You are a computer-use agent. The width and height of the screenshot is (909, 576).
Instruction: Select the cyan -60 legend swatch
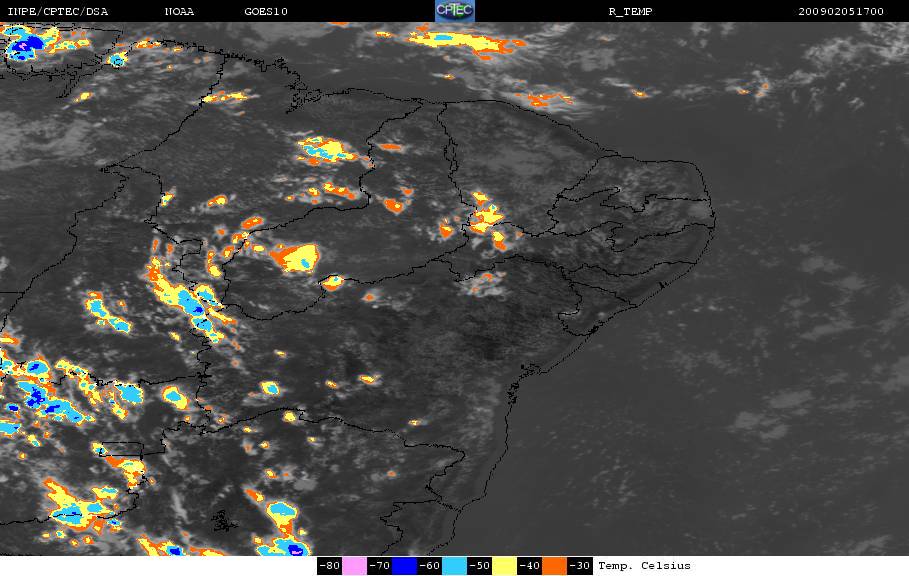454,566
